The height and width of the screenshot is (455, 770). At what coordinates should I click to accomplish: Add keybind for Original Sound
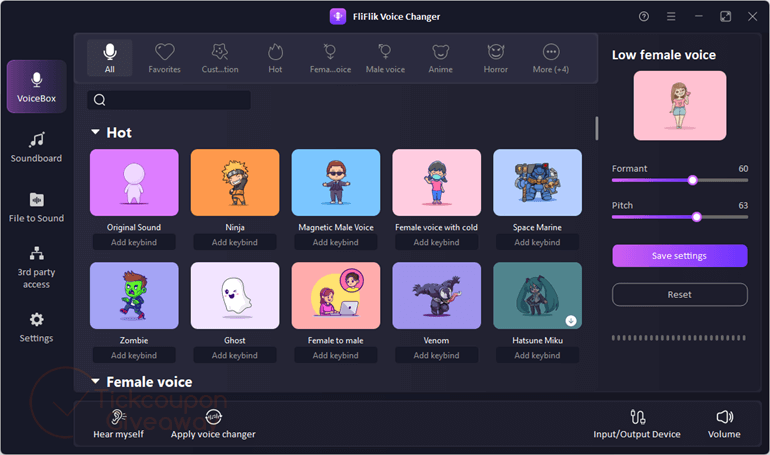pos(134,242)
